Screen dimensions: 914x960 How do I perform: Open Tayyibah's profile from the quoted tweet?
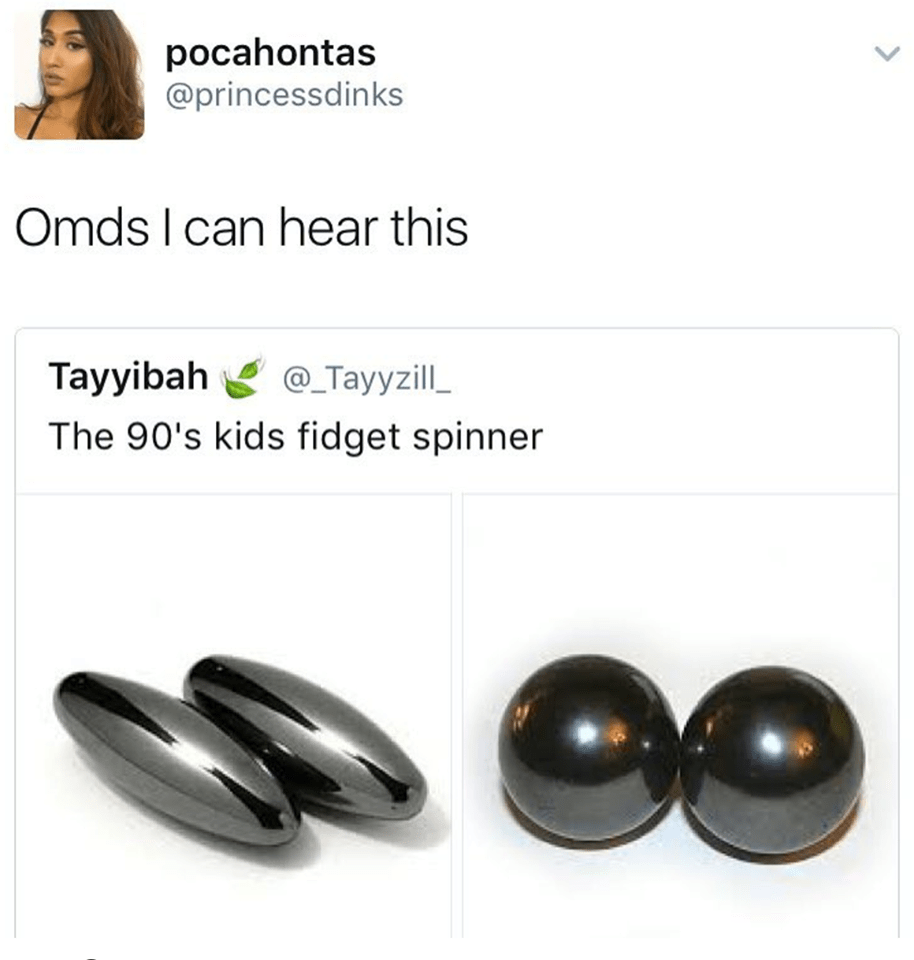[129, 375]
